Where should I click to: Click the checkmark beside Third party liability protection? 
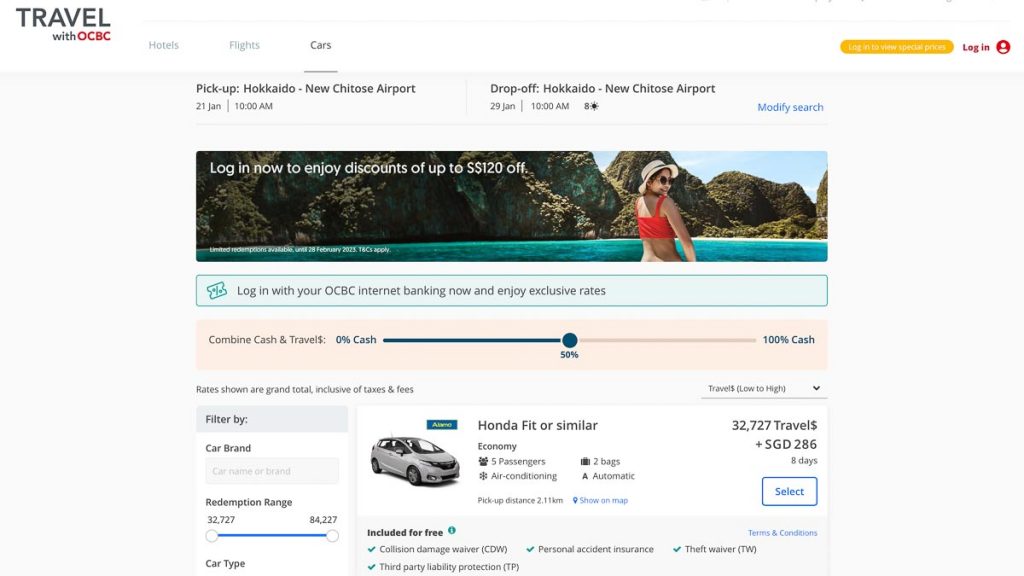click(372, 567)
